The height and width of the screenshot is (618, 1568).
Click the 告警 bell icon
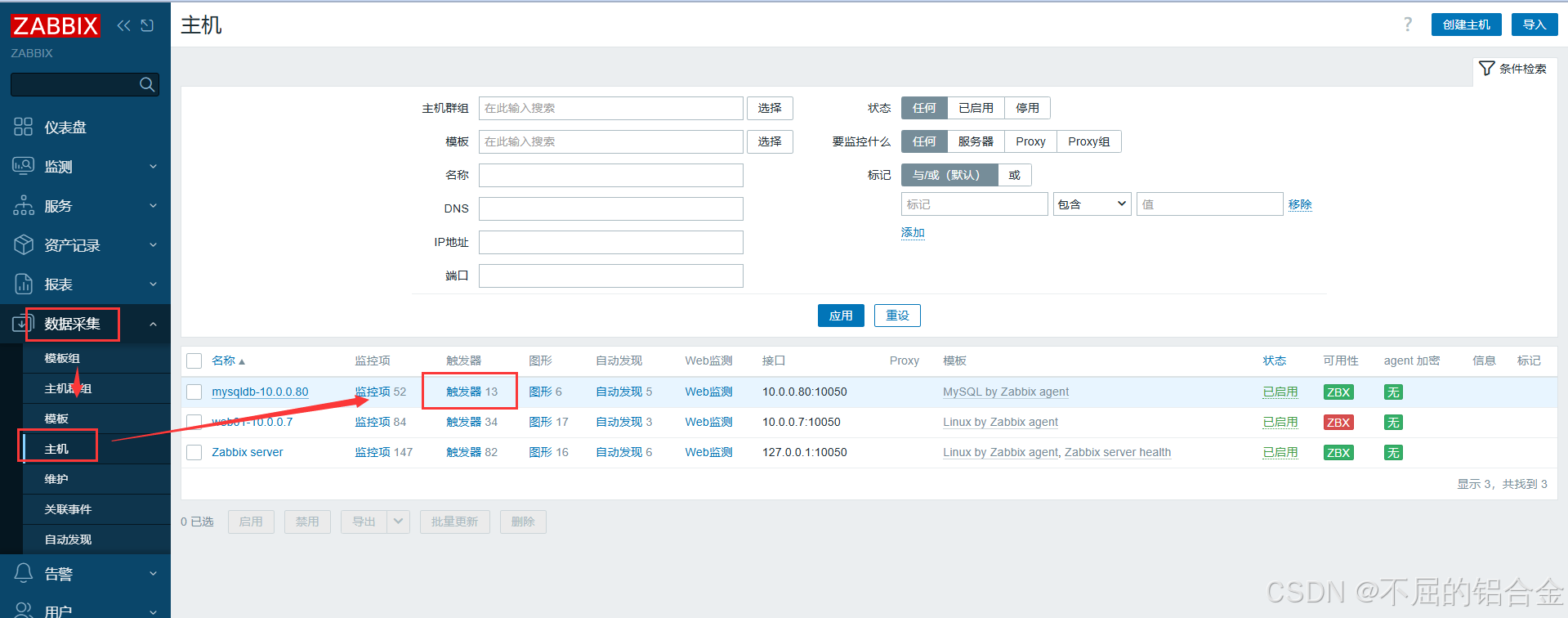(x=24, y=573)
